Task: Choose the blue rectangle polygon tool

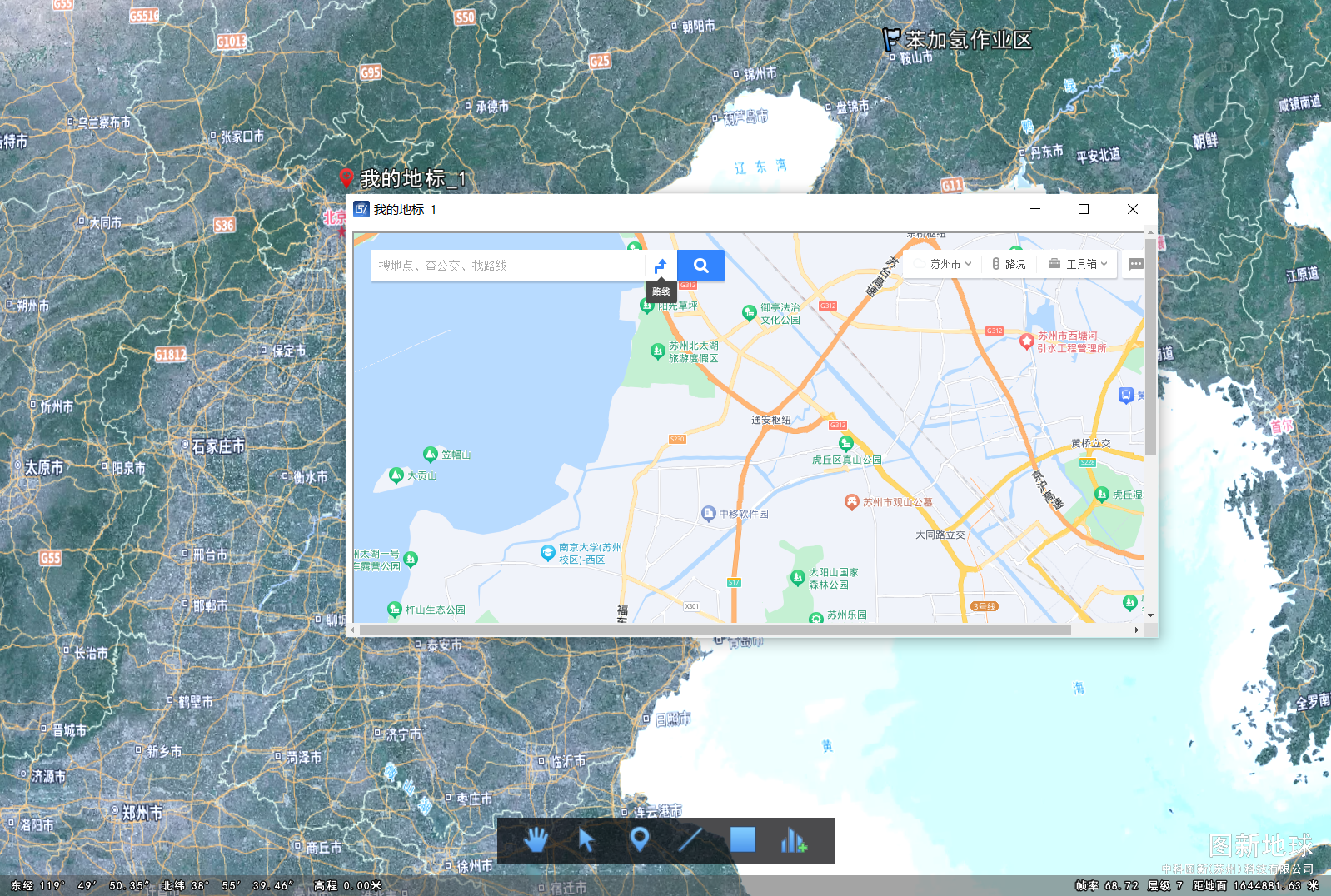Action: [x=742, y=839]
